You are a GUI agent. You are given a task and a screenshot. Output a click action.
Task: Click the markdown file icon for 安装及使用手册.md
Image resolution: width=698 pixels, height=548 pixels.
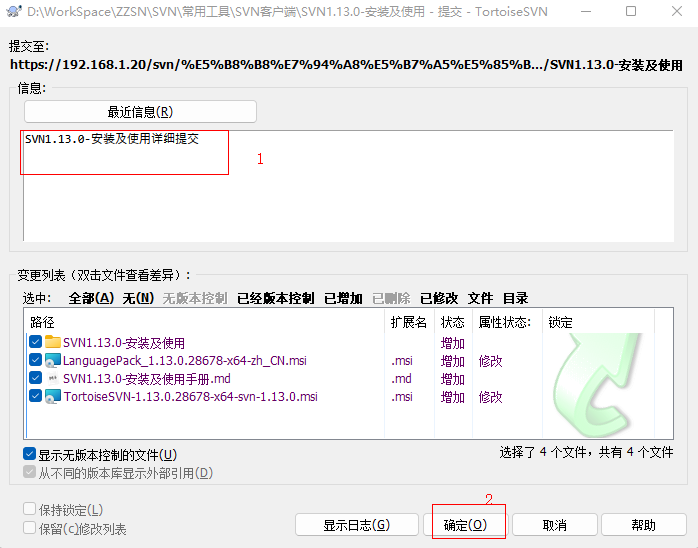coord(53,379)
